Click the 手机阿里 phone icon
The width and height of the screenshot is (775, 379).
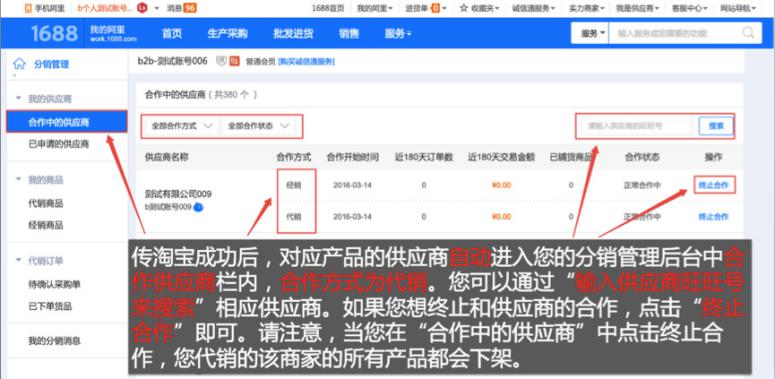(28, 8)
